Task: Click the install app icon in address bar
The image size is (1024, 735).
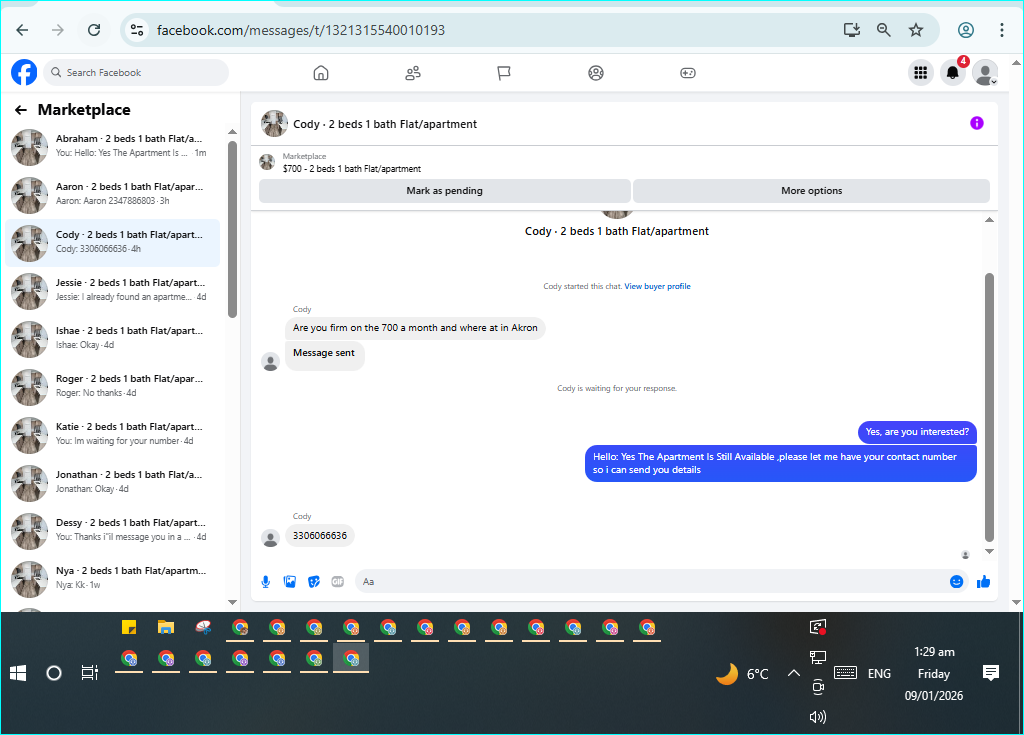Action: (x=852, y=30)
